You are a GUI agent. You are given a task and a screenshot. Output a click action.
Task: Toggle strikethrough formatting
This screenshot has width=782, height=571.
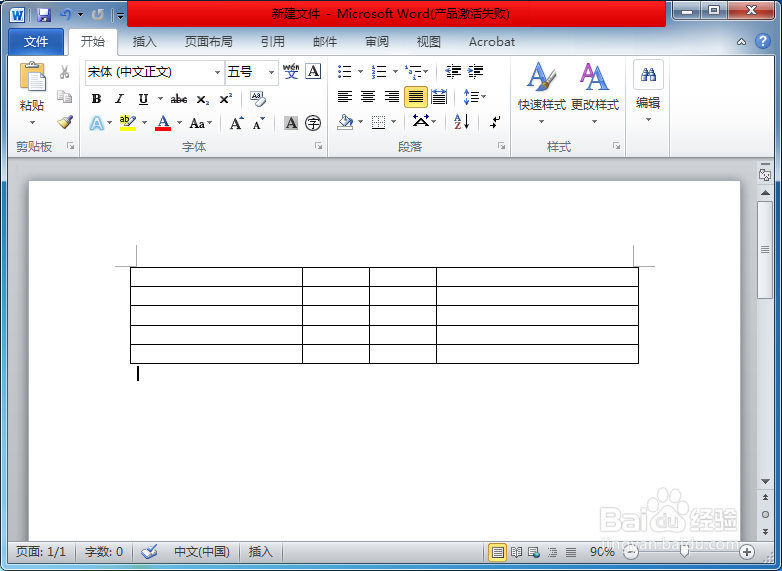coord(179,99)
